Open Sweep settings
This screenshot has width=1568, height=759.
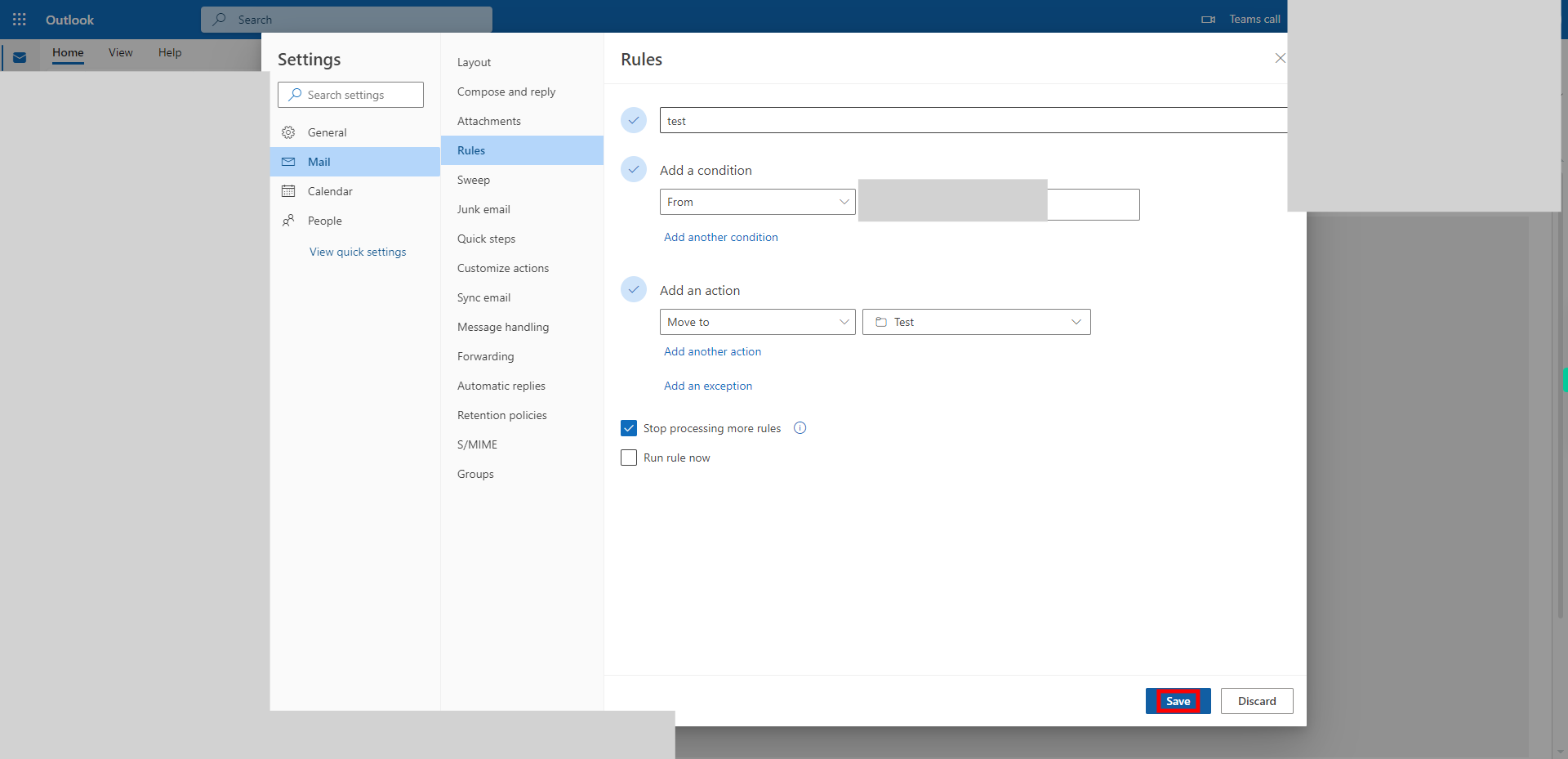[522, 180]
